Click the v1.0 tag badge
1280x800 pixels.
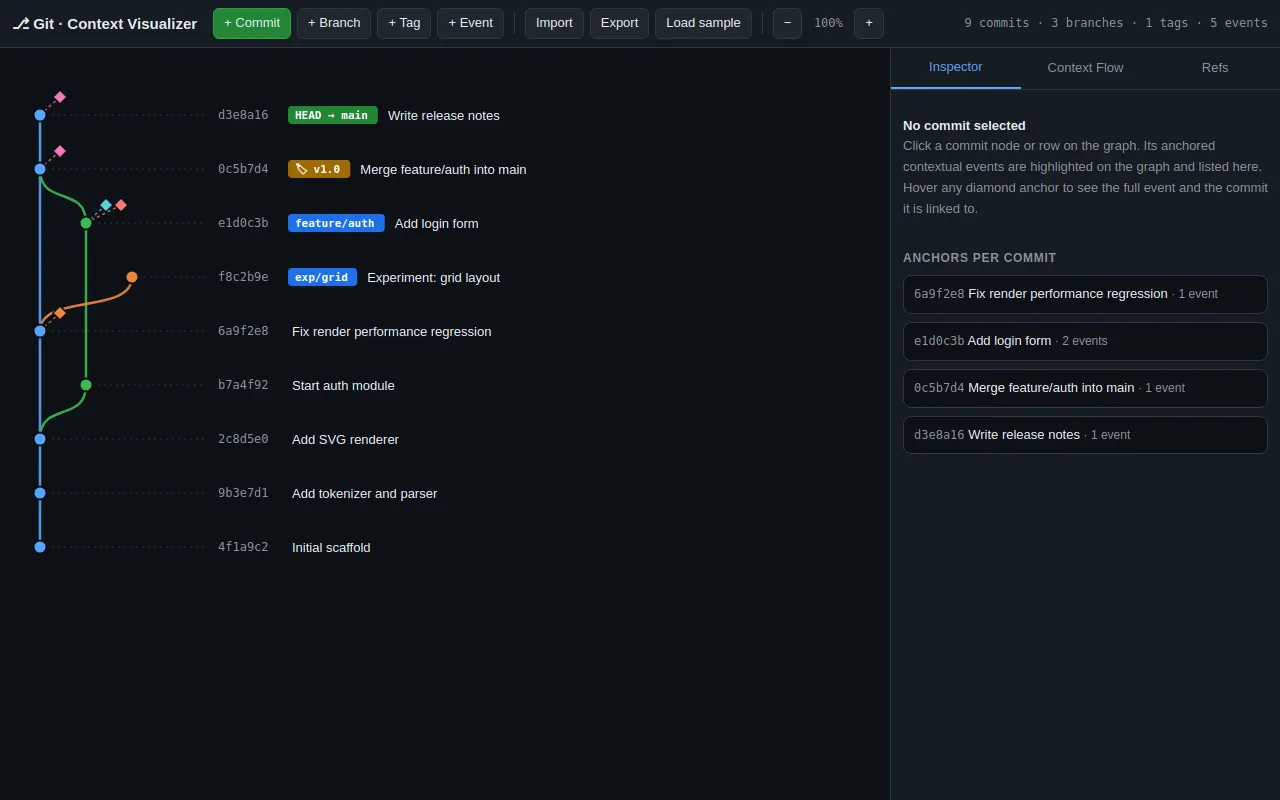pyautogui.click(x=319, y=169)
